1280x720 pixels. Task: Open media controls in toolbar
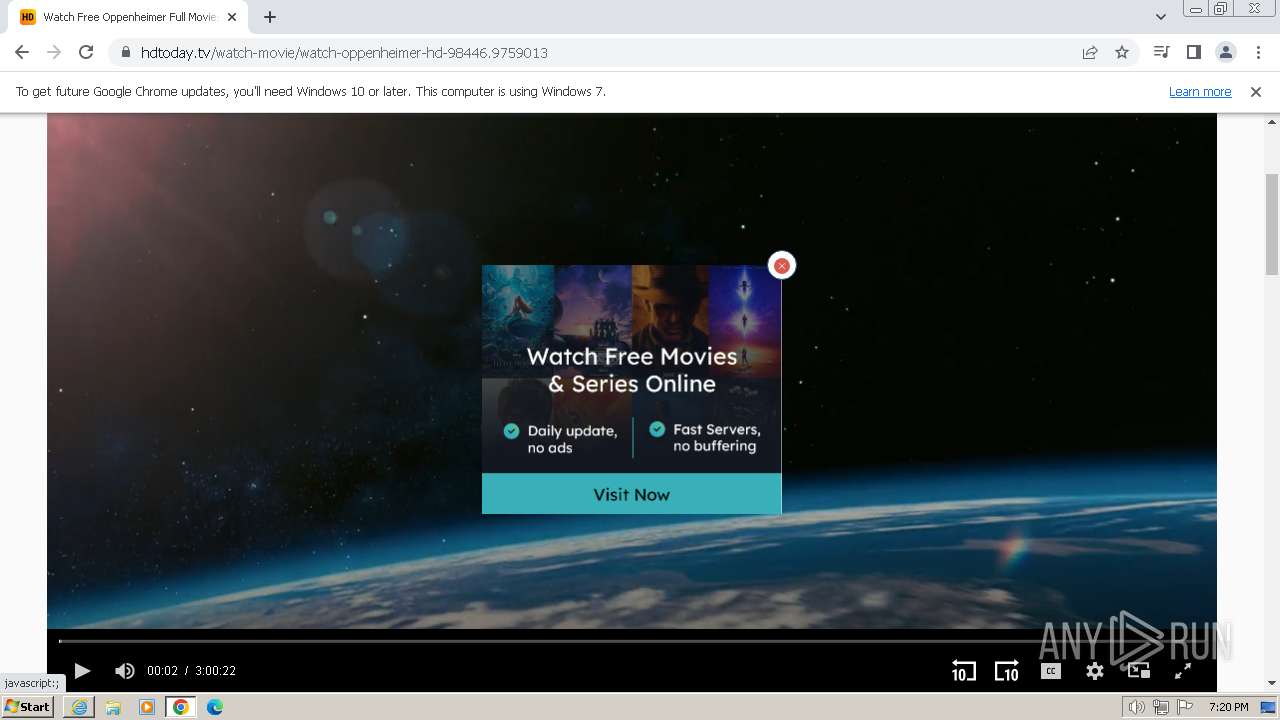pos(1161,52)
